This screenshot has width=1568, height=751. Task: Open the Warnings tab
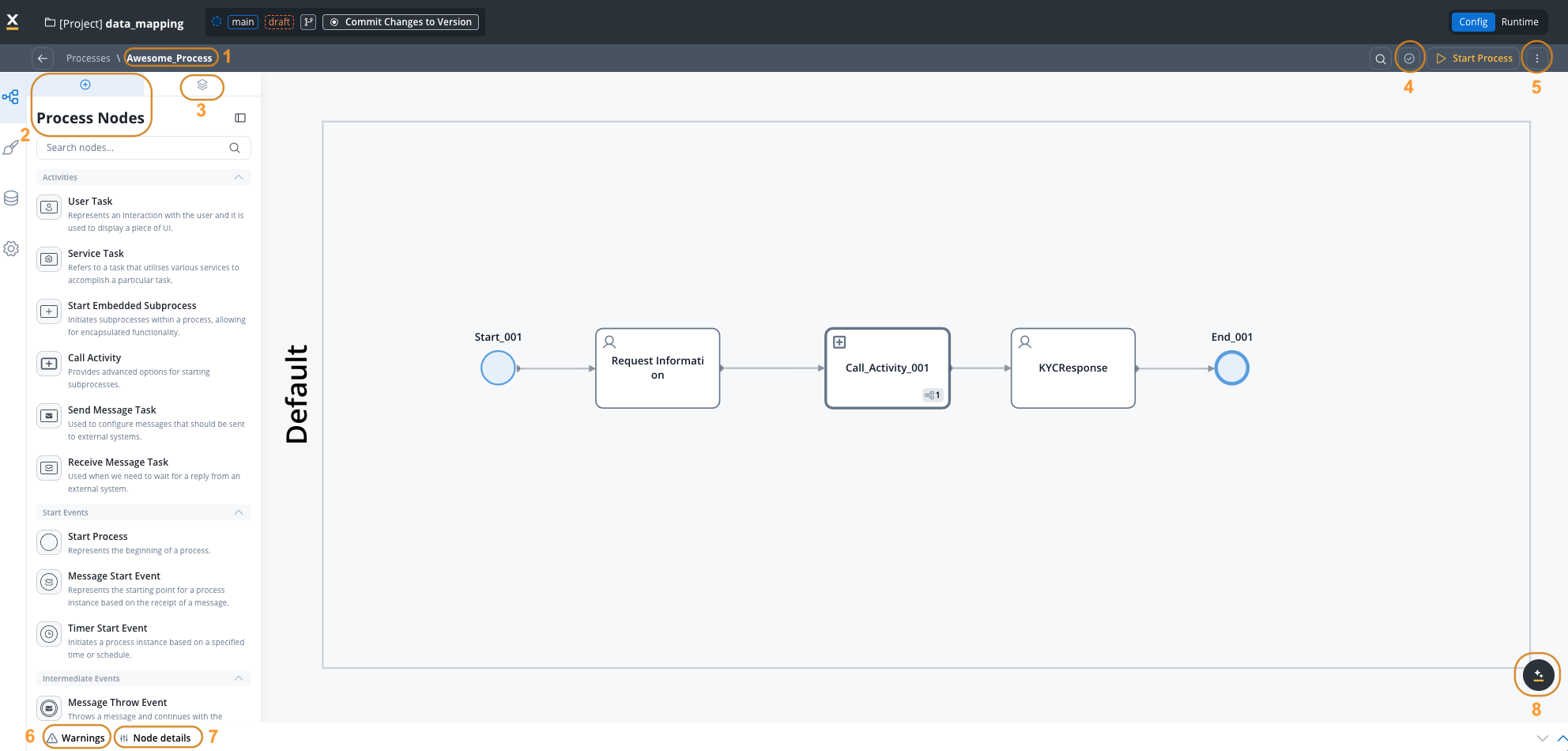tap(76, 738)
